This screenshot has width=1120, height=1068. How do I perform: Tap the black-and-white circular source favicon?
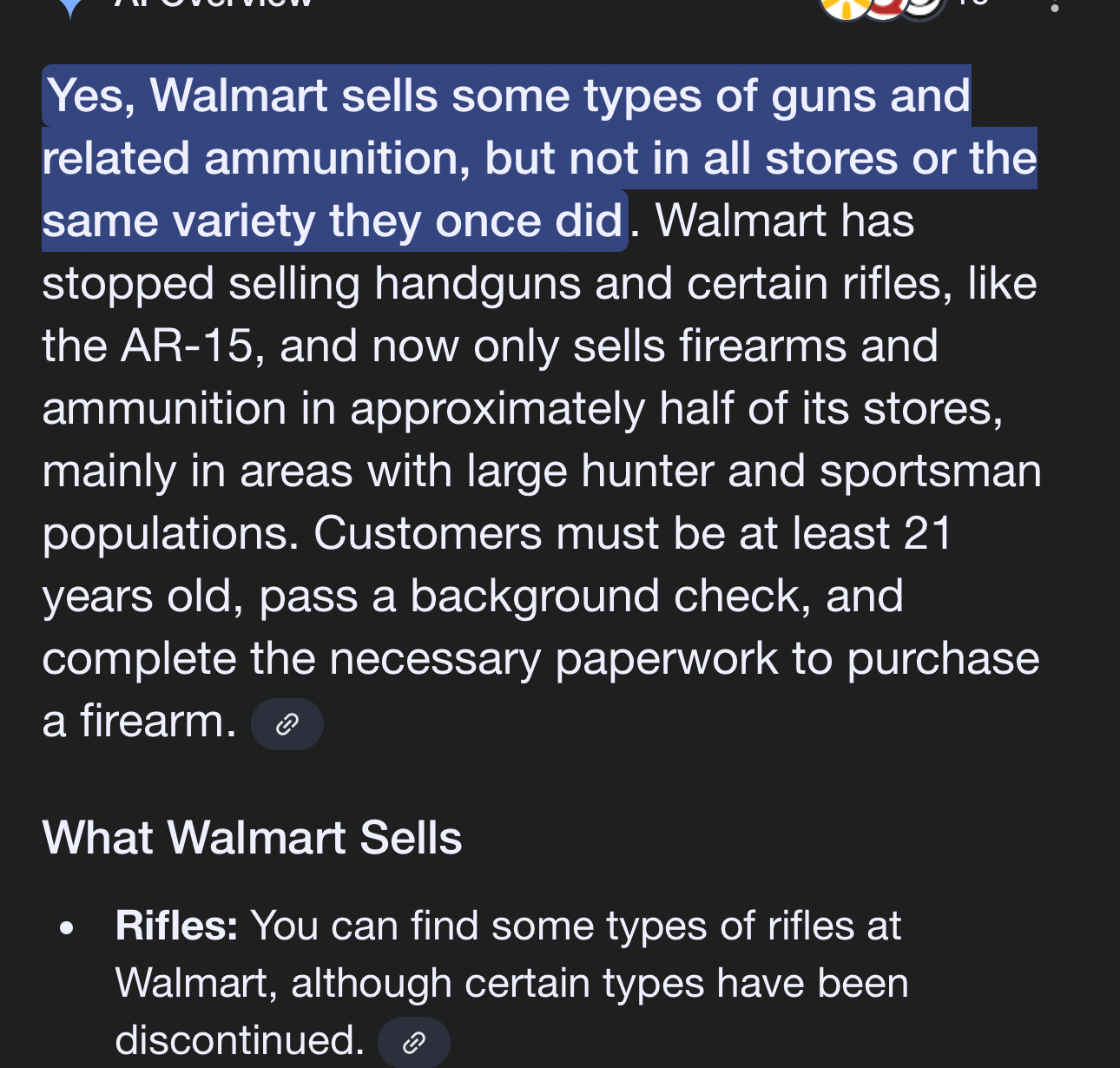(x=920, y=7)
